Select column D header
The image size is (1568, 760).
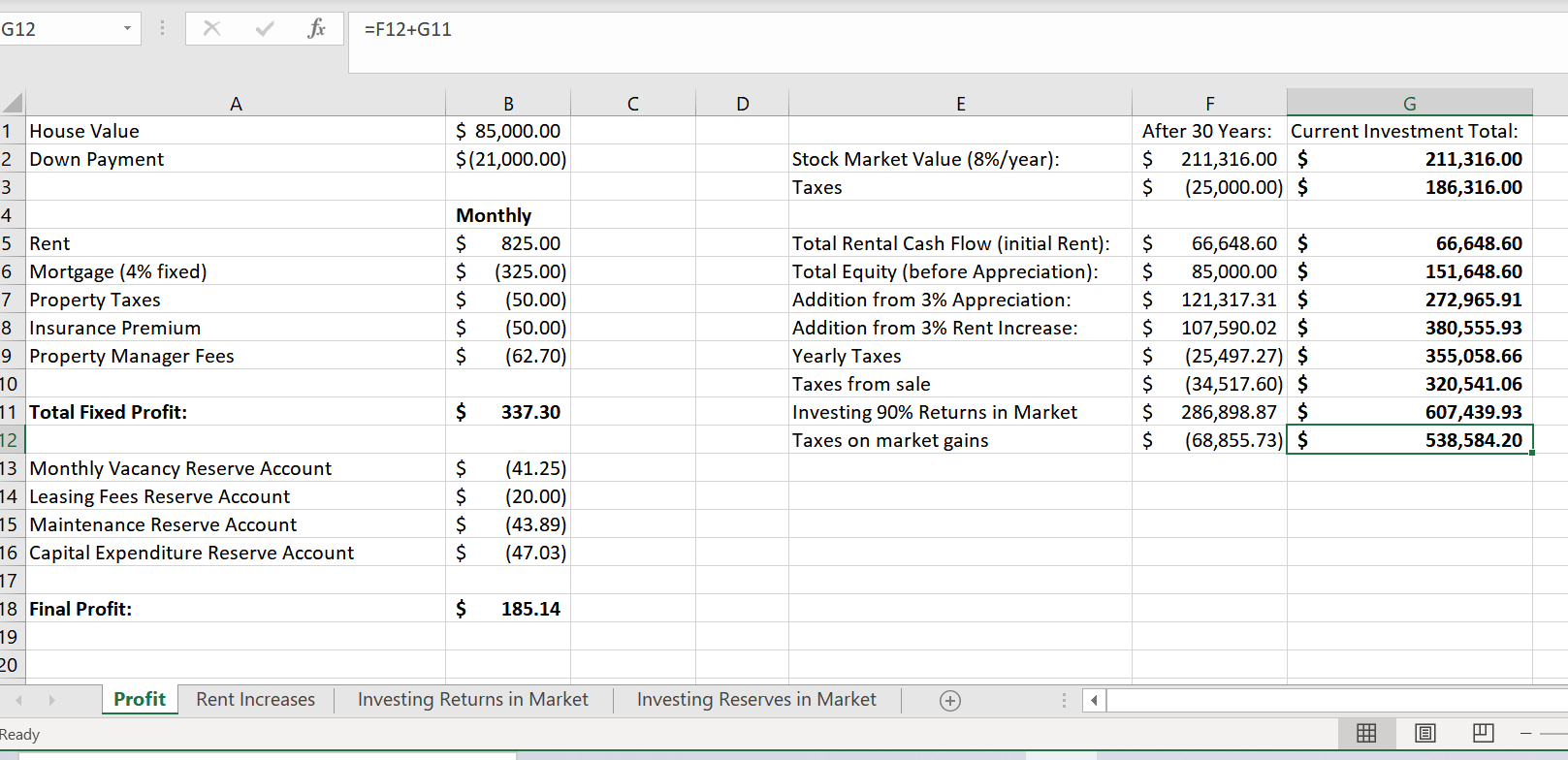click(x=742, y=104)
